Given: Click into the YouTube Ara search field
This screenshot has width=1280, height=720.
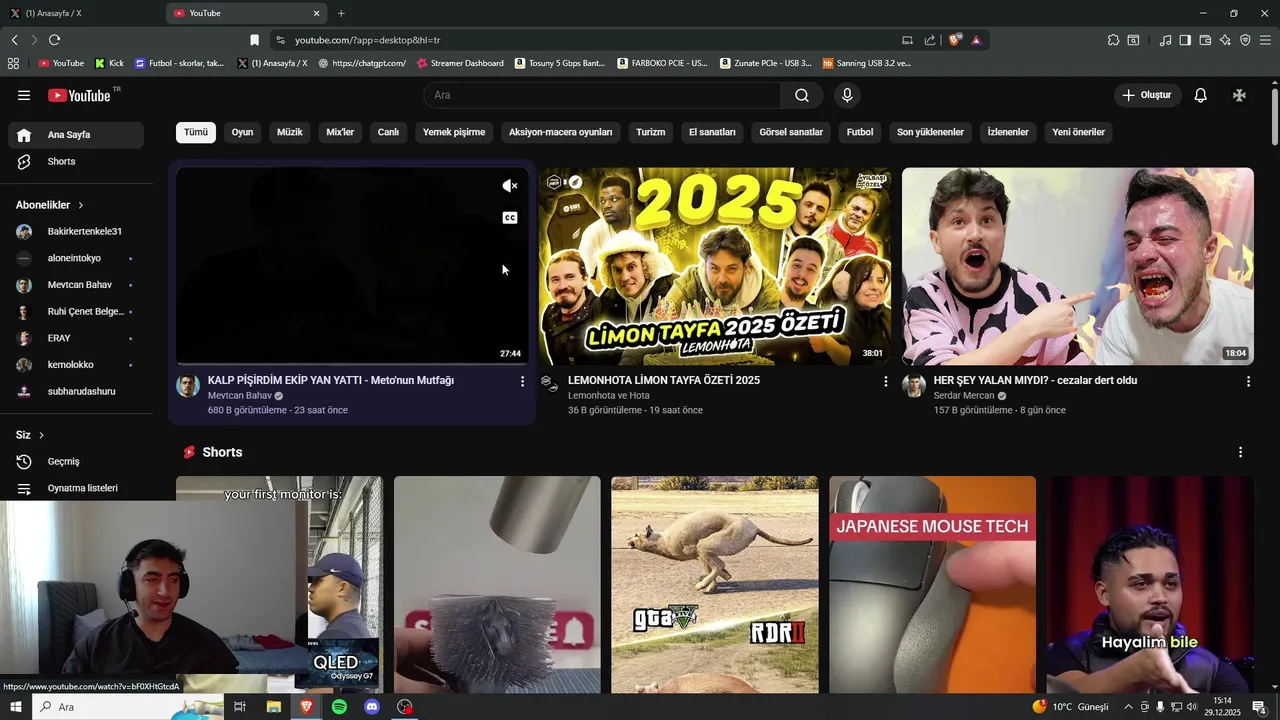Looking at the screenshot, I should (602, 95).
